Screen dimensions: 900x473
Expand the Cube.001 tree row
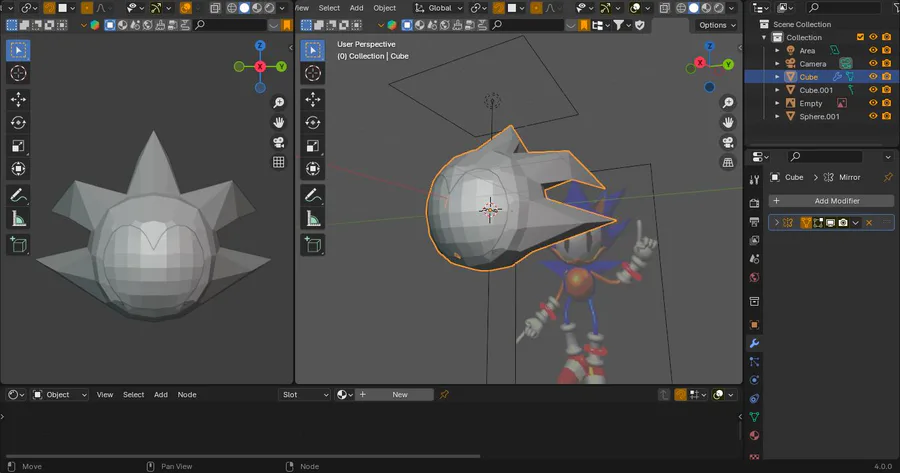point(777,90)
